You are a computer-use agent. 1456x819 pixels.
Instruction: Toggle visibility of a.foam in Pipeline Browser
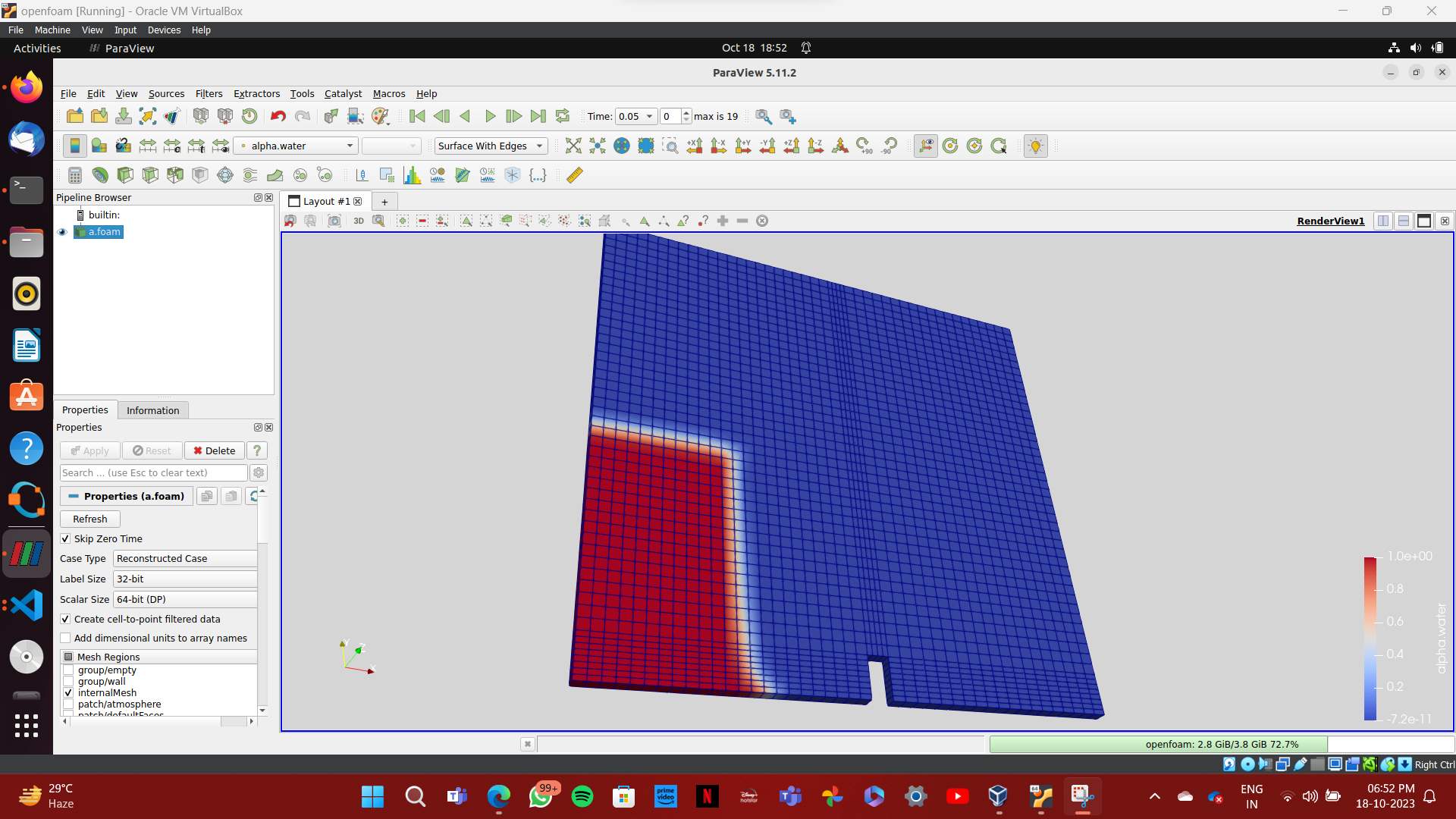click(x=61, y=232)
